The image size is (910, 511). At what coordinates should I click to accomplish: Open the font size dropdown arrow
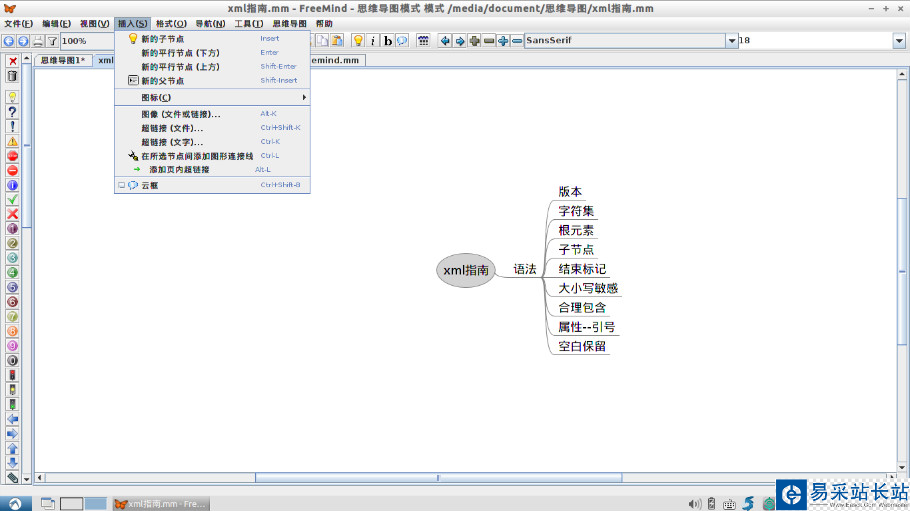coord(899,40)
